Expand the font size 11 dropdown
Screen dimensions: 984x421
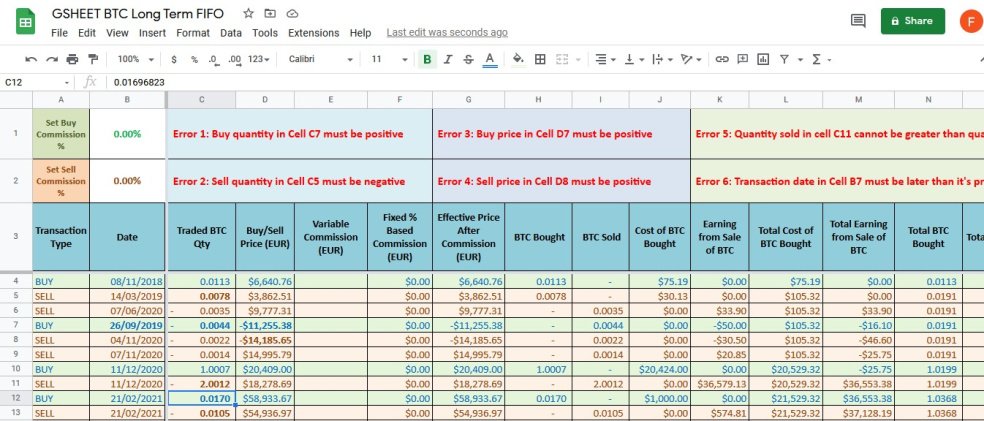(x=385, y=60)
